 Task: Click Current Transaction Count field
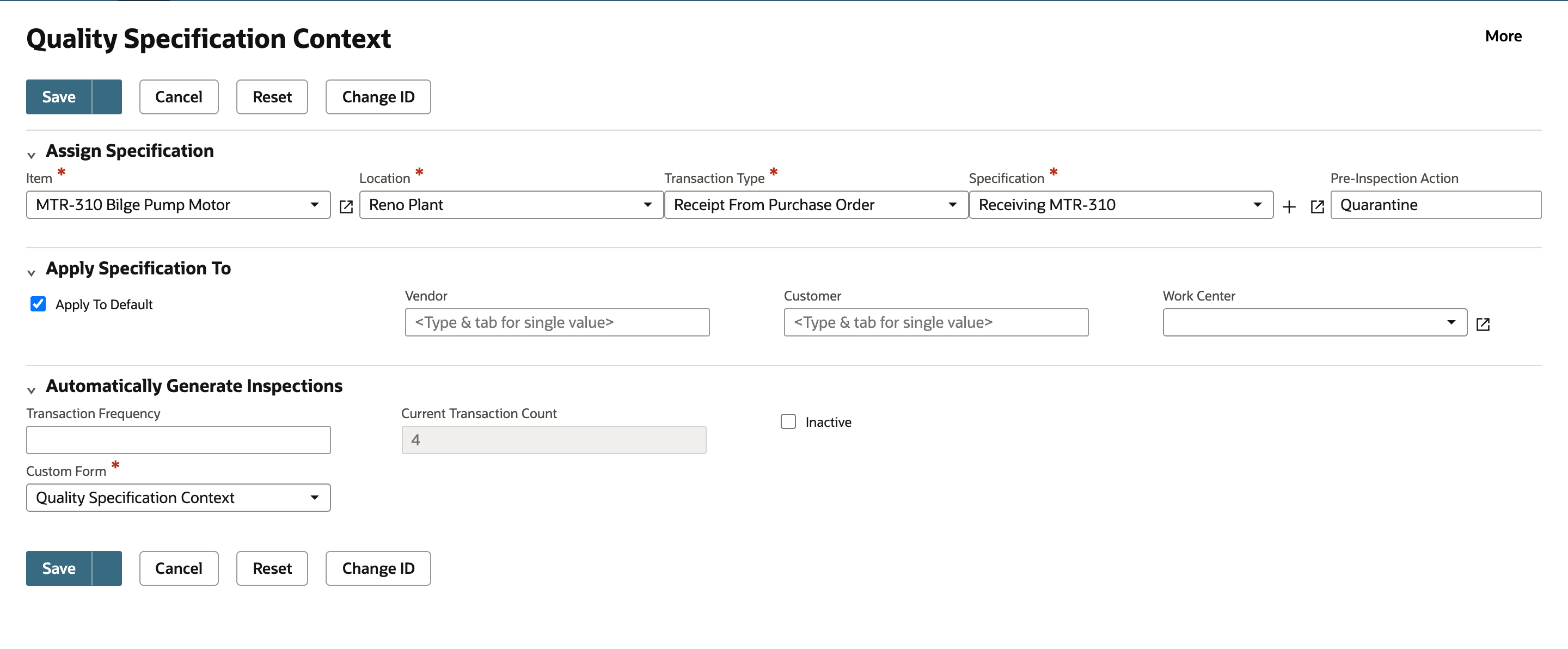click(x=554, y=439)
